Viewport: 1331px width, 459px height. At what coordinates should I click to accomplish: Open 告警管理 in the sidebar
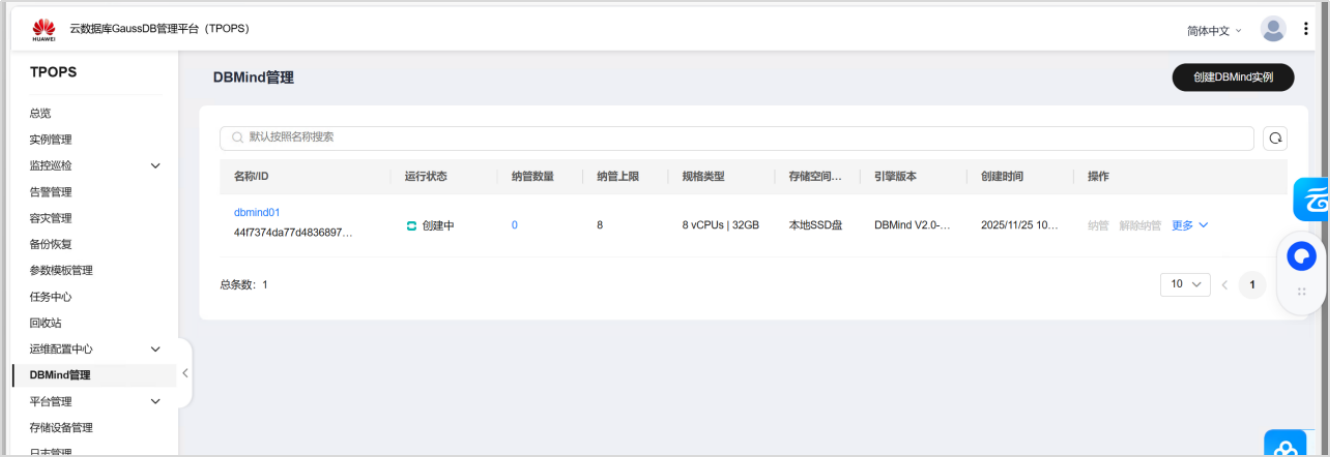51,192
